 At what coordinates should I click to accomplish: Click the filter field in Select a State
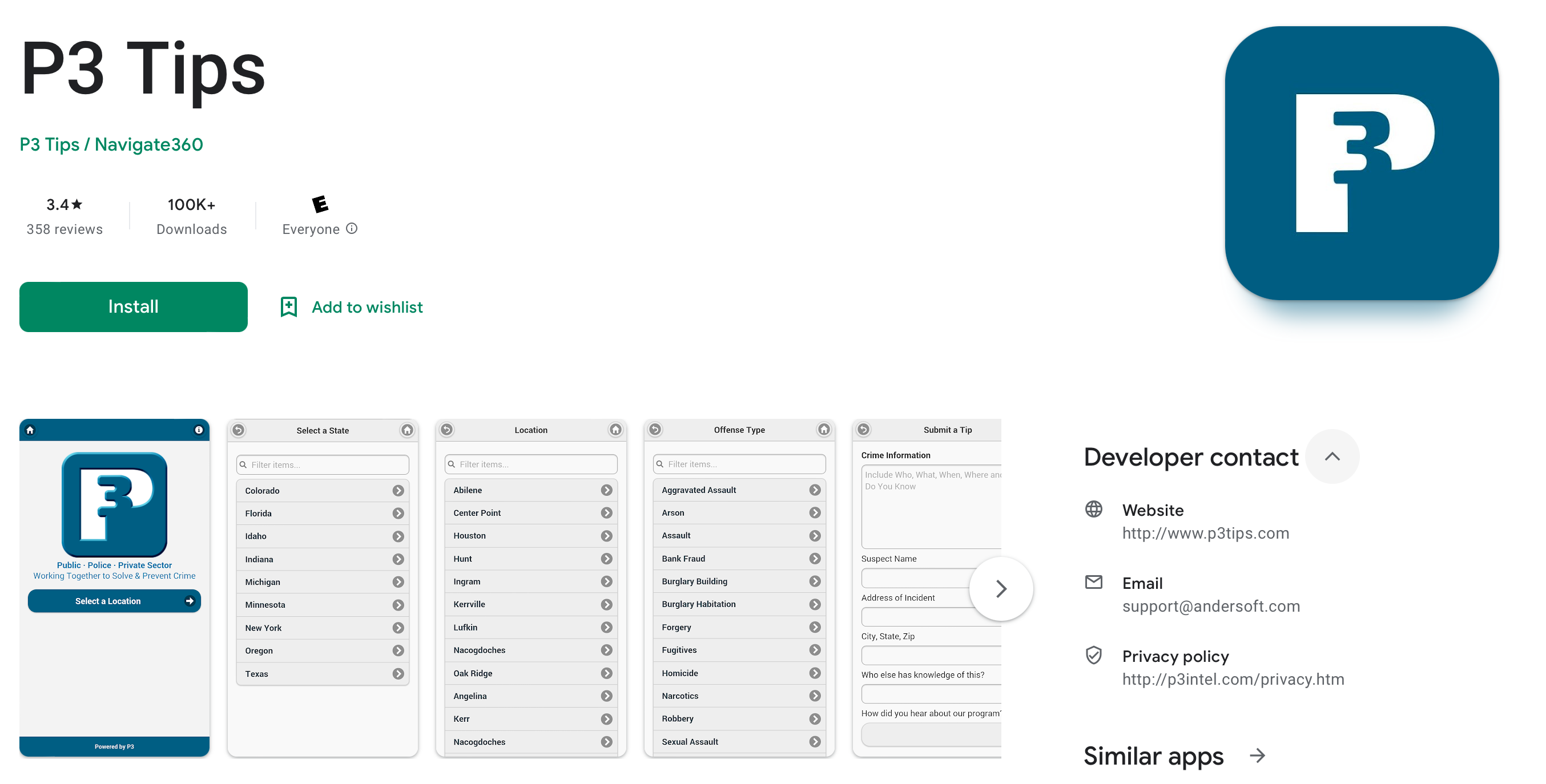pyautogui.click(x=323, y=464)
